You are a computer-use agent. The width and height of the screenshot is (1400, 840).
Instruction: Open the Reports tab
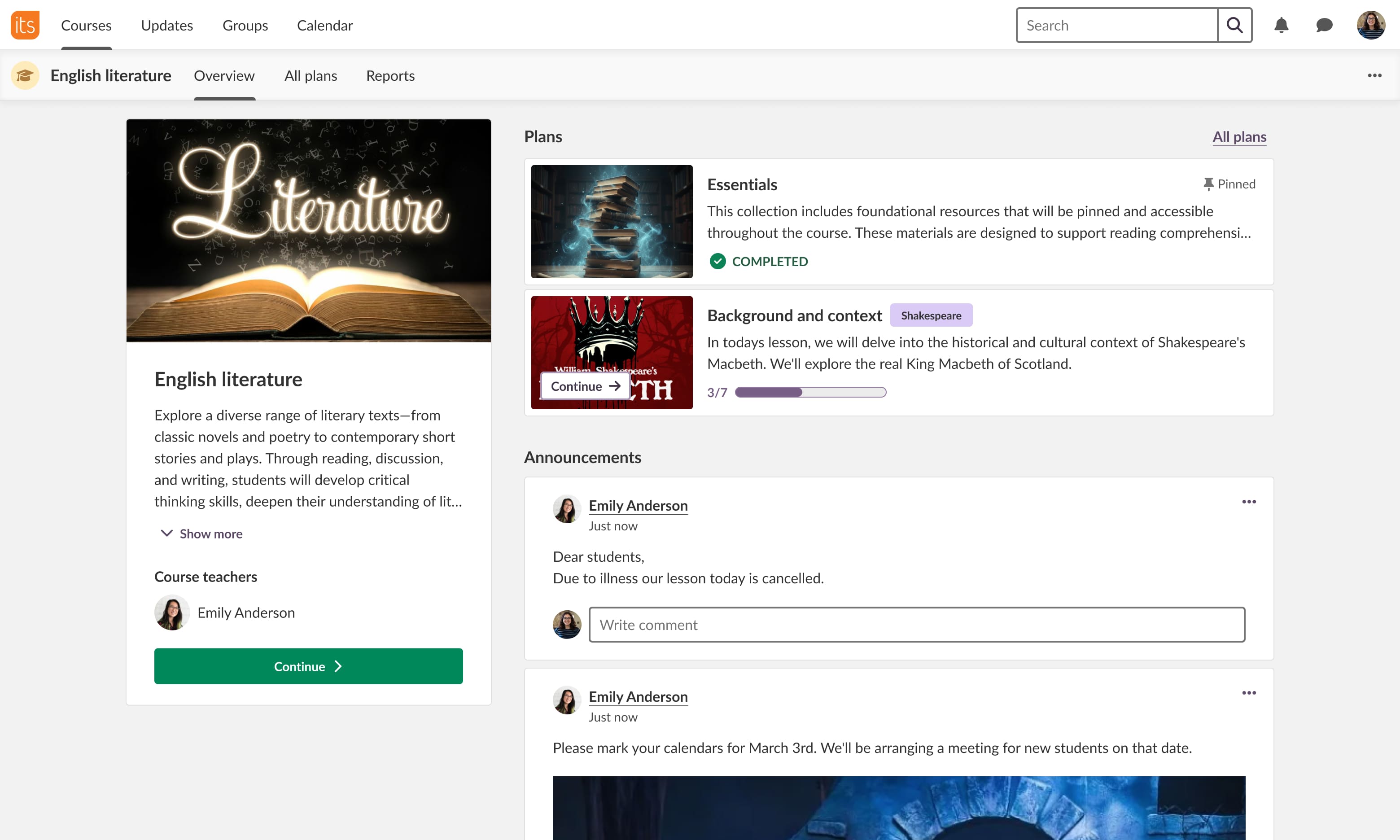(390, 75)
